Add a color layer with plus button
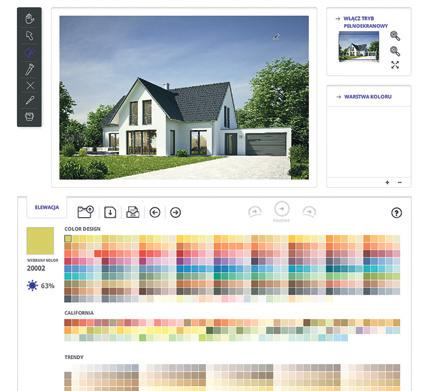The width and height of the screenshot is (429, 391). [387, 182]
